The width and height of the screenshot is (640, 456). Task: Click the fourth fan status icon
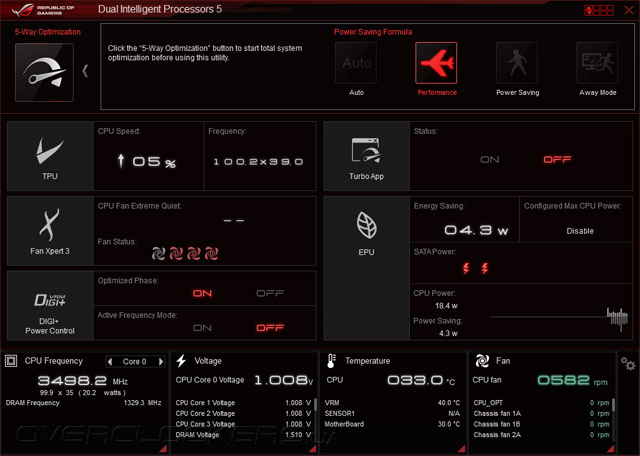pyautogui.click(x=211, y=254)
